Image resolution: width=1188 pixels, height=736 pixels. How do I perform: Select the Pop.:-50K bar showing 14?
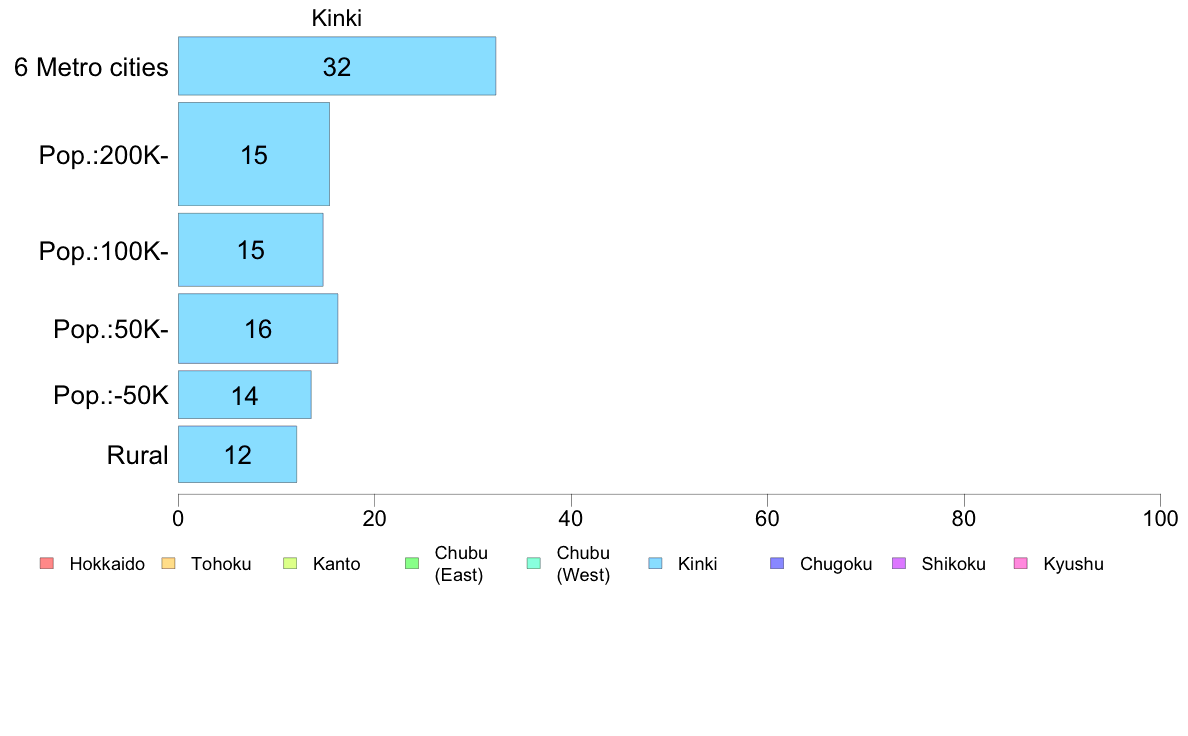pyautogui.click(x=245, y=394)
